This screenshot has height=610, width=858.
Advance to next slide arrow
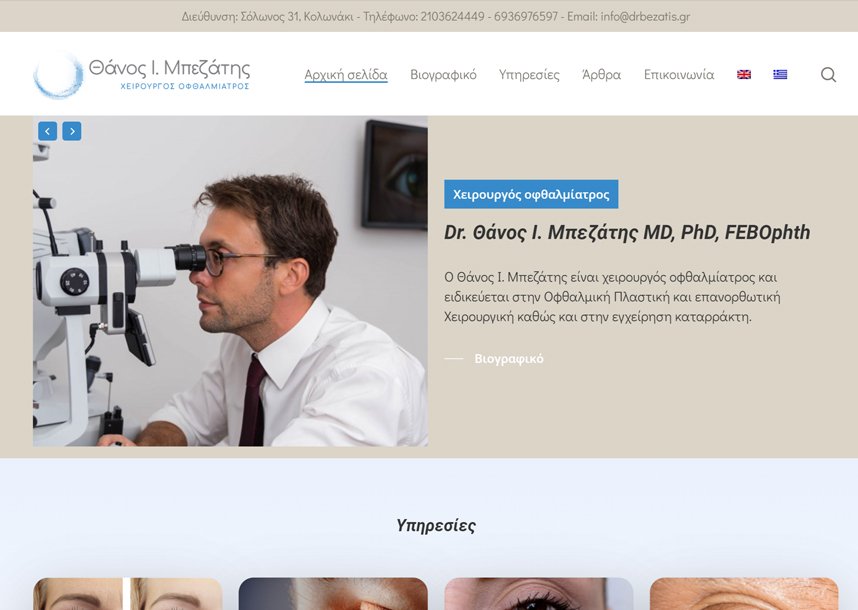72,131
